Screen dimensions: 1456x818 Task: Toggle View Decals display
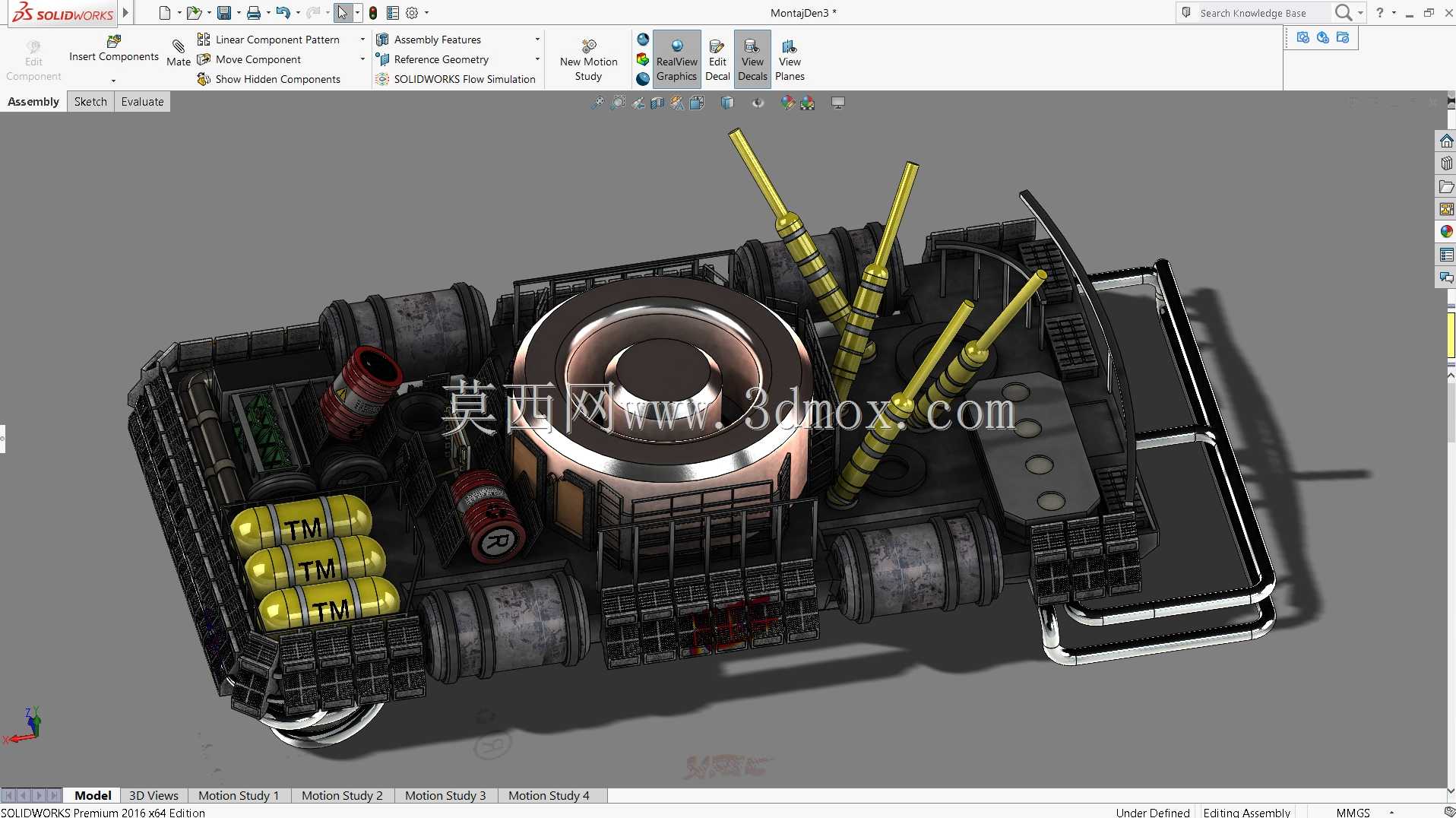click(752, 59)
